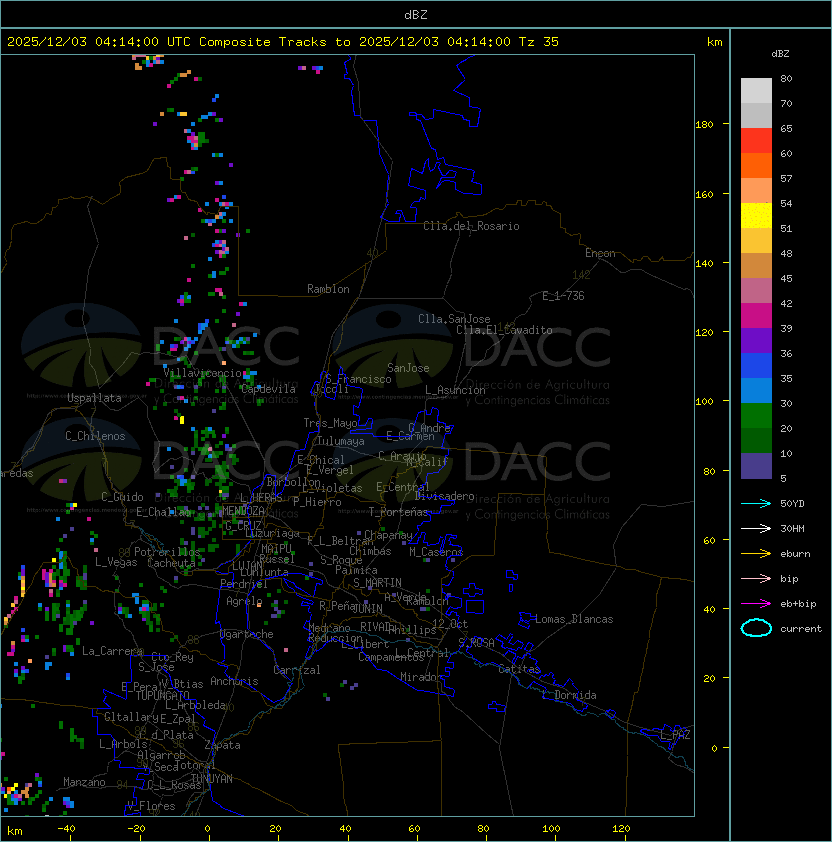
Task: Click the dBZ title at top
Action: pyautogui.click(x=416, y=15)
